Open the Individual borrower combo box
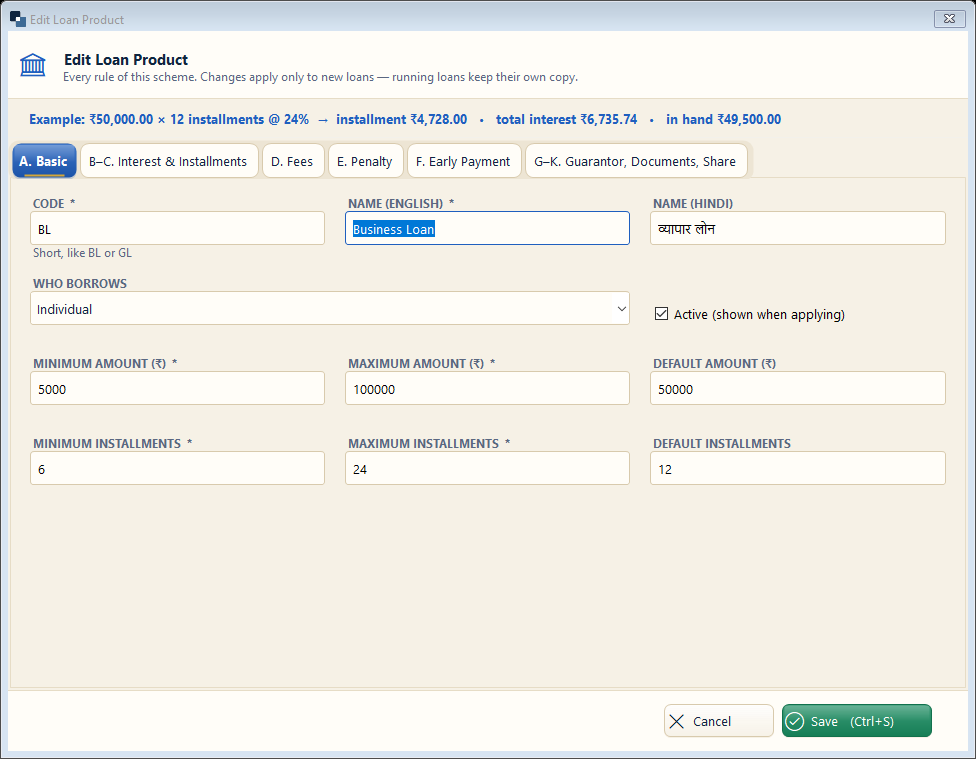Screen dimensions: 976x759 pos(329,308)
